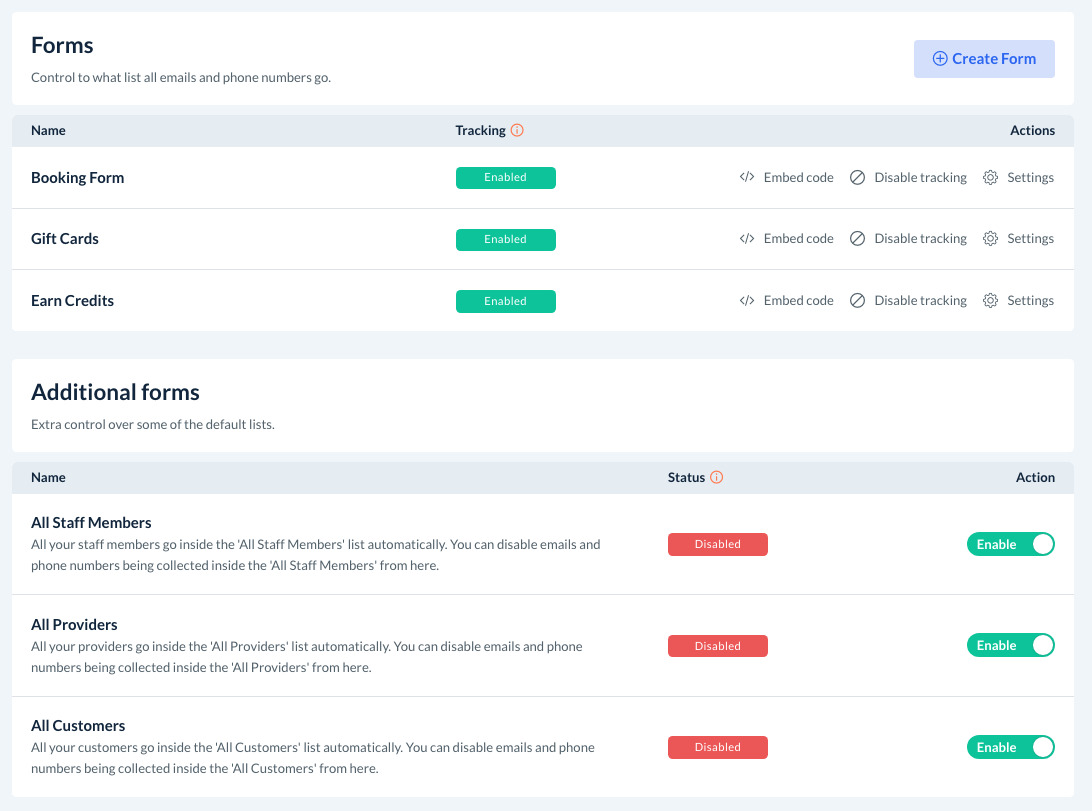1092x811 pixels.
Task: Click Booking Form embed code icon
Action: 746,178
